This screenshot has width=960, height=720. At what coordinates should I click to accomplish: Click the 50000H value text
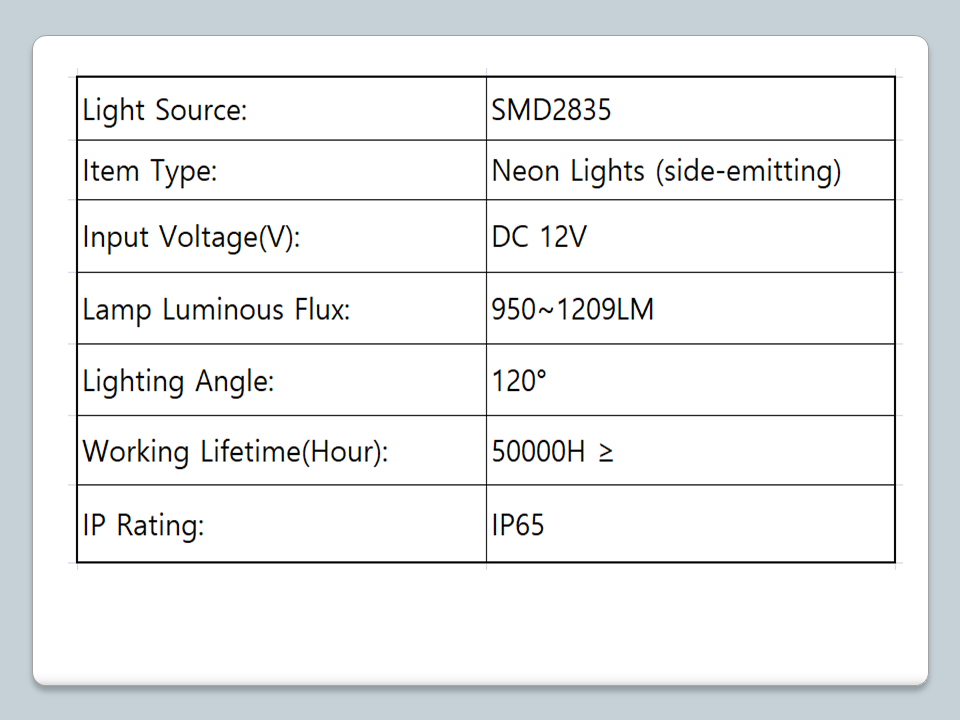(x=538, y=452)
